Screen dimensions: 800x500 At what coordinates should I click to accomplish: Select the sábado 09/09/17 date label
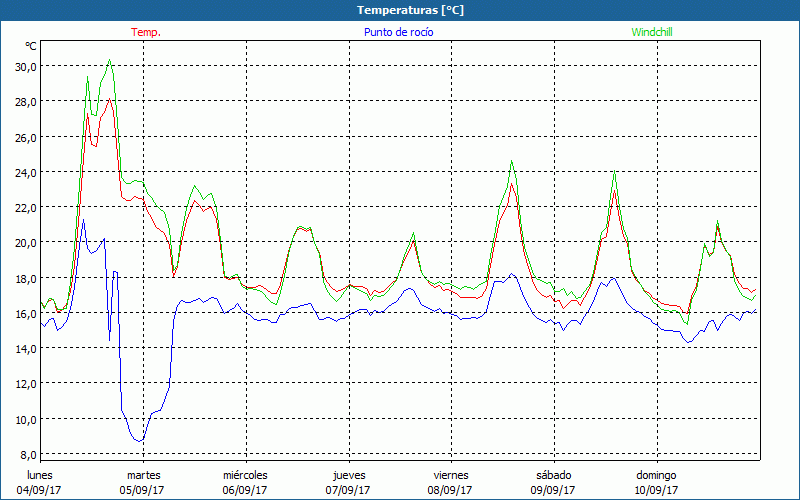click(x=553, y=482)
